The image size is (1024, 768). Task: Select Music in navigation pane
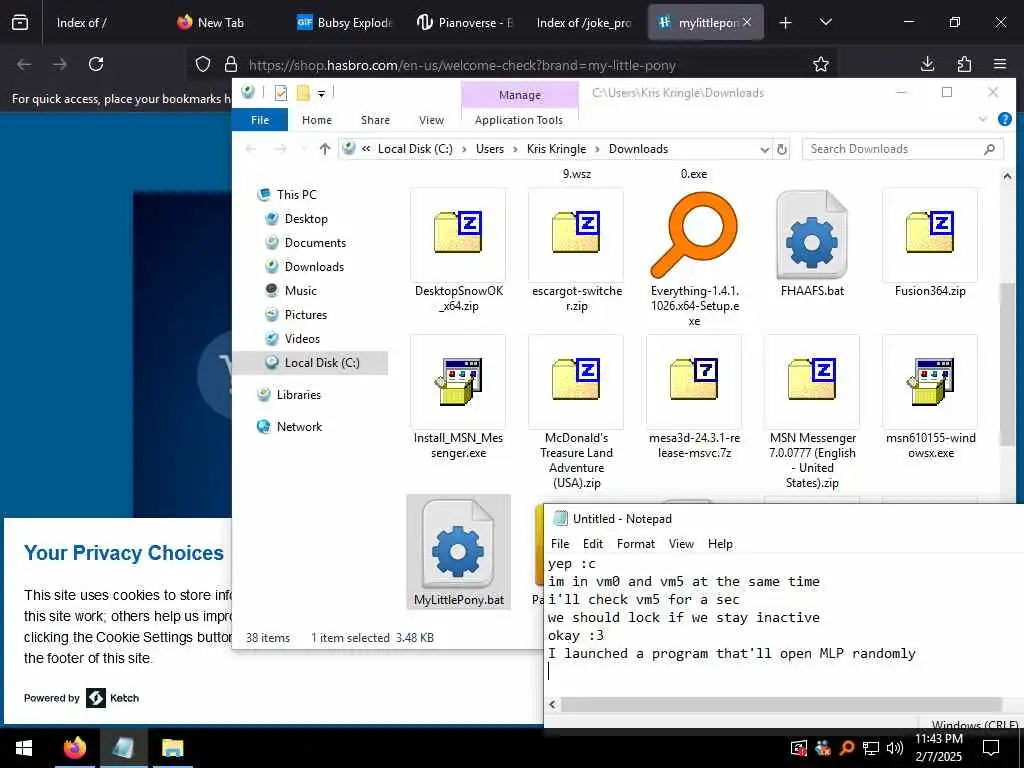(300, 291)
